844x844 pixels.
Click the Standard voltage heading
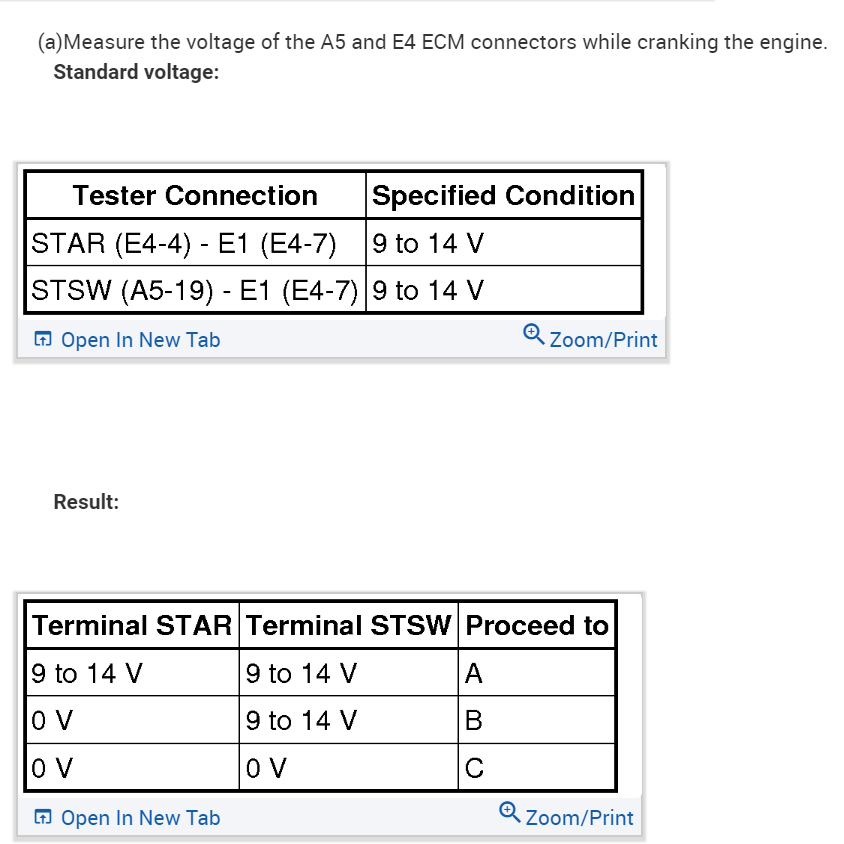tap(136, 73)
